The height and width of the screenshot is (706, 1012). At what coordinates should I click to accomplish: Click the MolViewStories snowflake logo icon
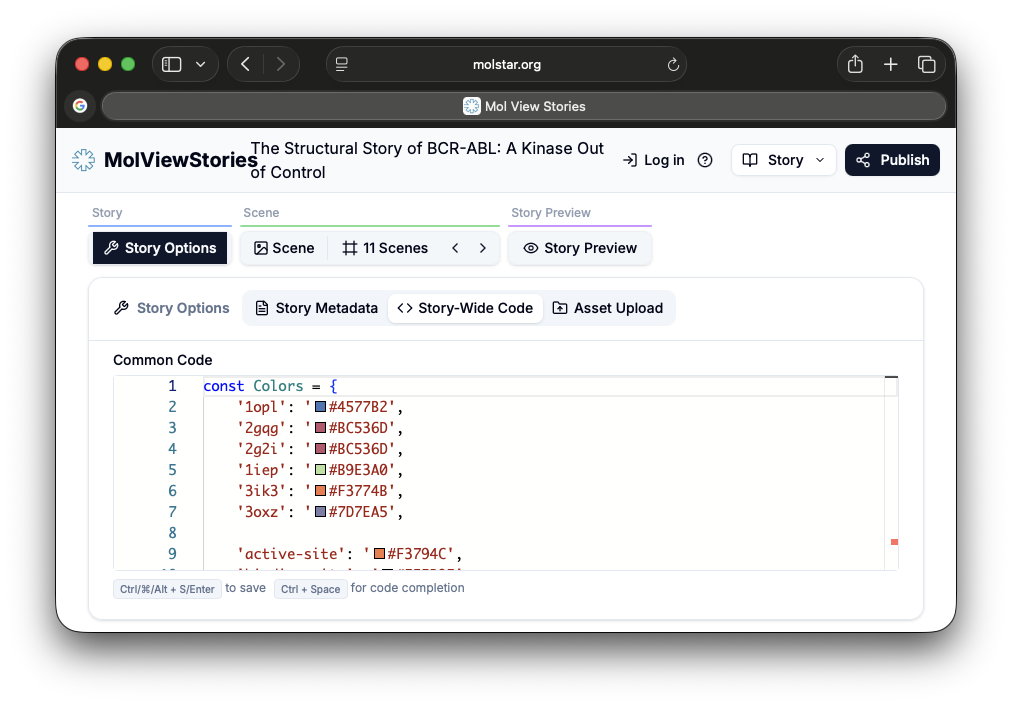point(83,160)
